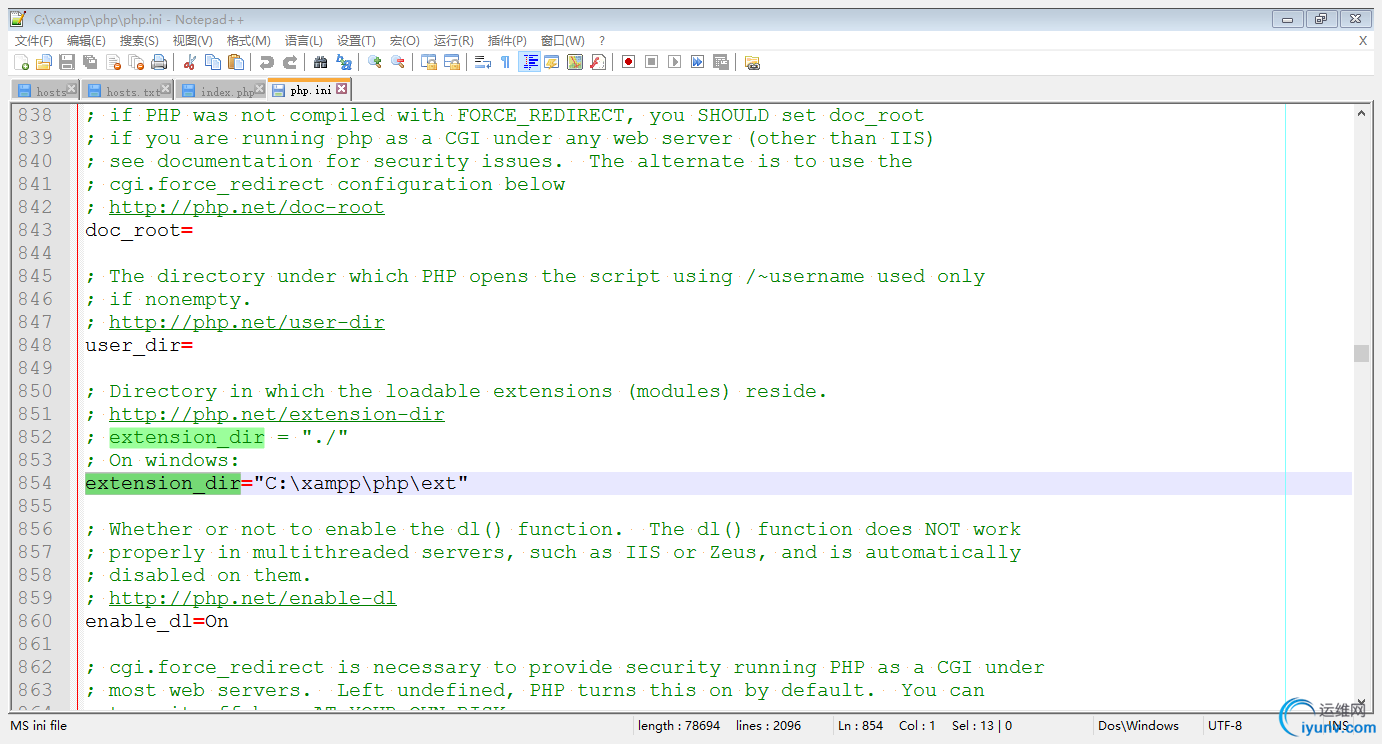Open the 设置(T) menu
Screen dimensions: 1382x744
coord(356,41)
